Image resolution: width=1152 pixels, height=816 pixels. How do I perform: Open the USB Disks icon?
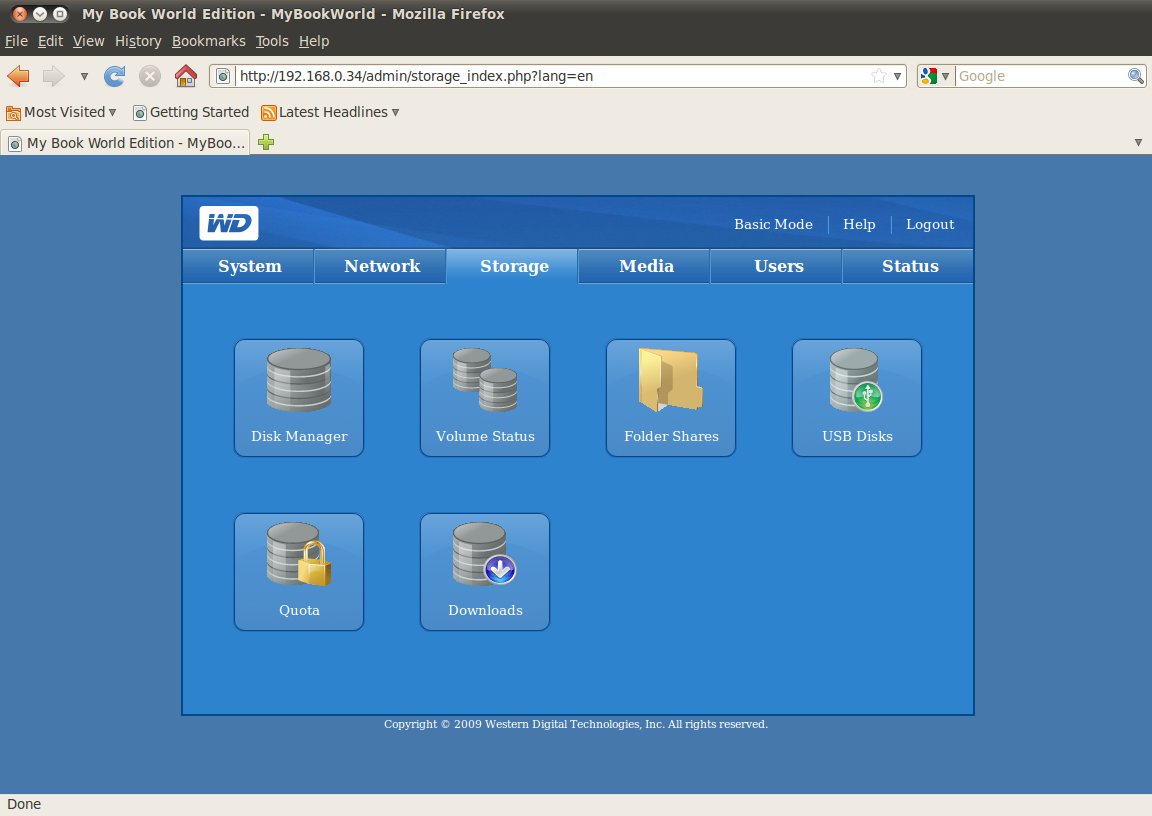[x=857, y=397]
